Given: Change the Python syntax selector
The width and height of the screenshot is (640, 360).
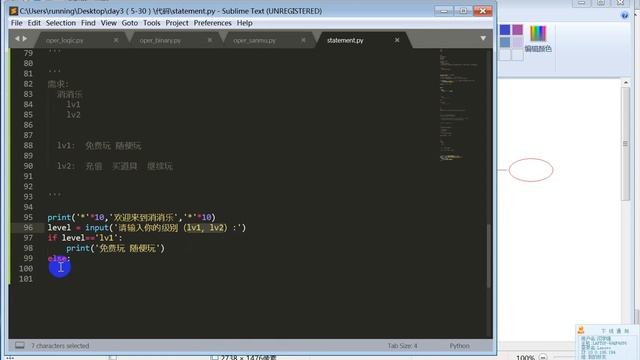Looking at the screenshot, I should (x=459, y=346).
